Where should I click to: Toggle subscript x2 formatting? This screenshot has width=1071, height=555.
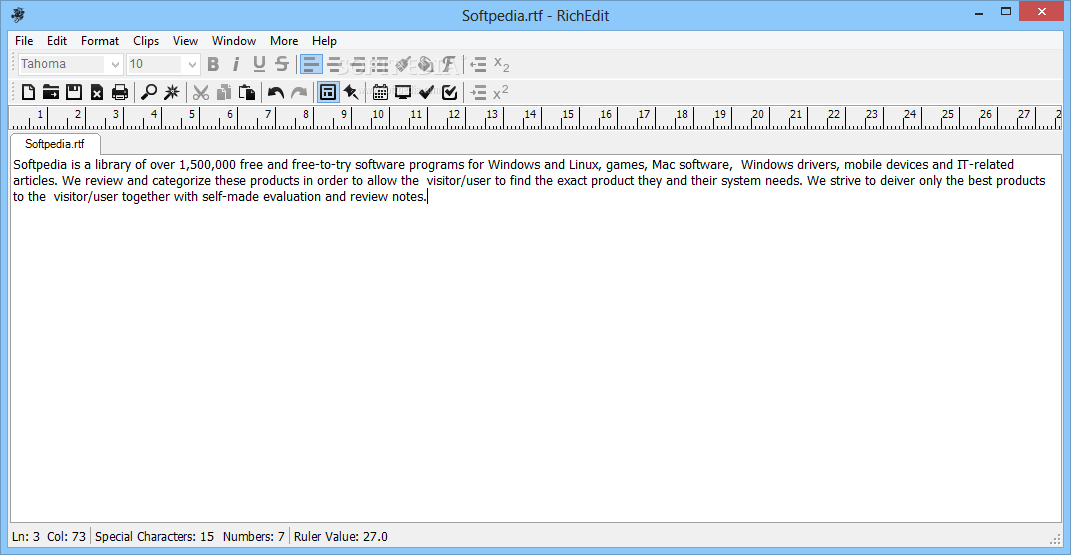501,64
